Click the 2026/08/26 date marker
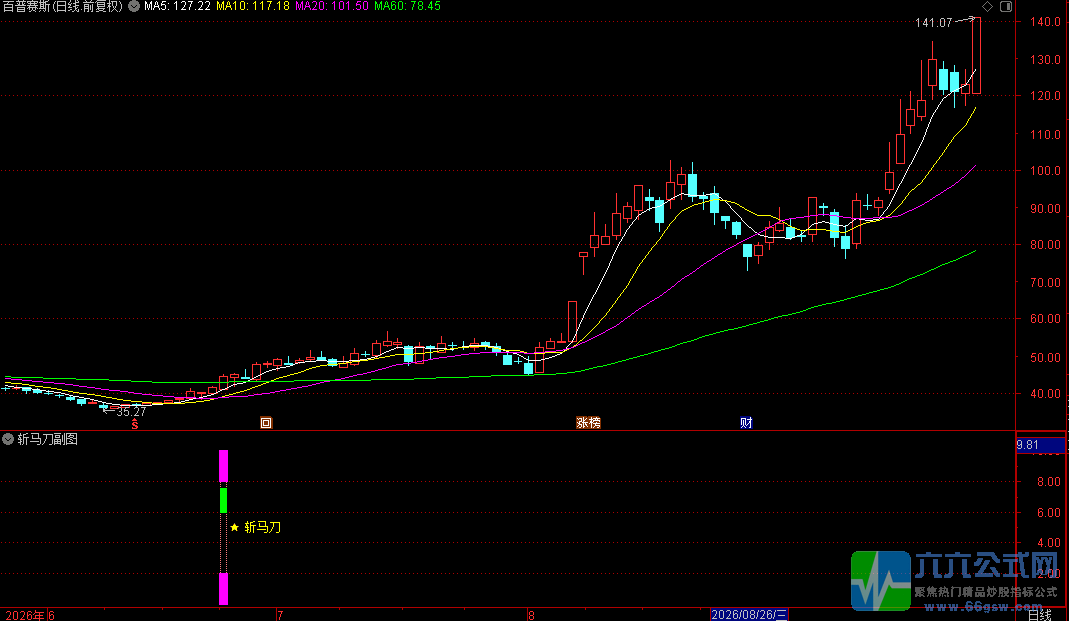Image resolution: width=1069 pixels, height=621 pixels. pyautogui.click(x=749, y=615)
